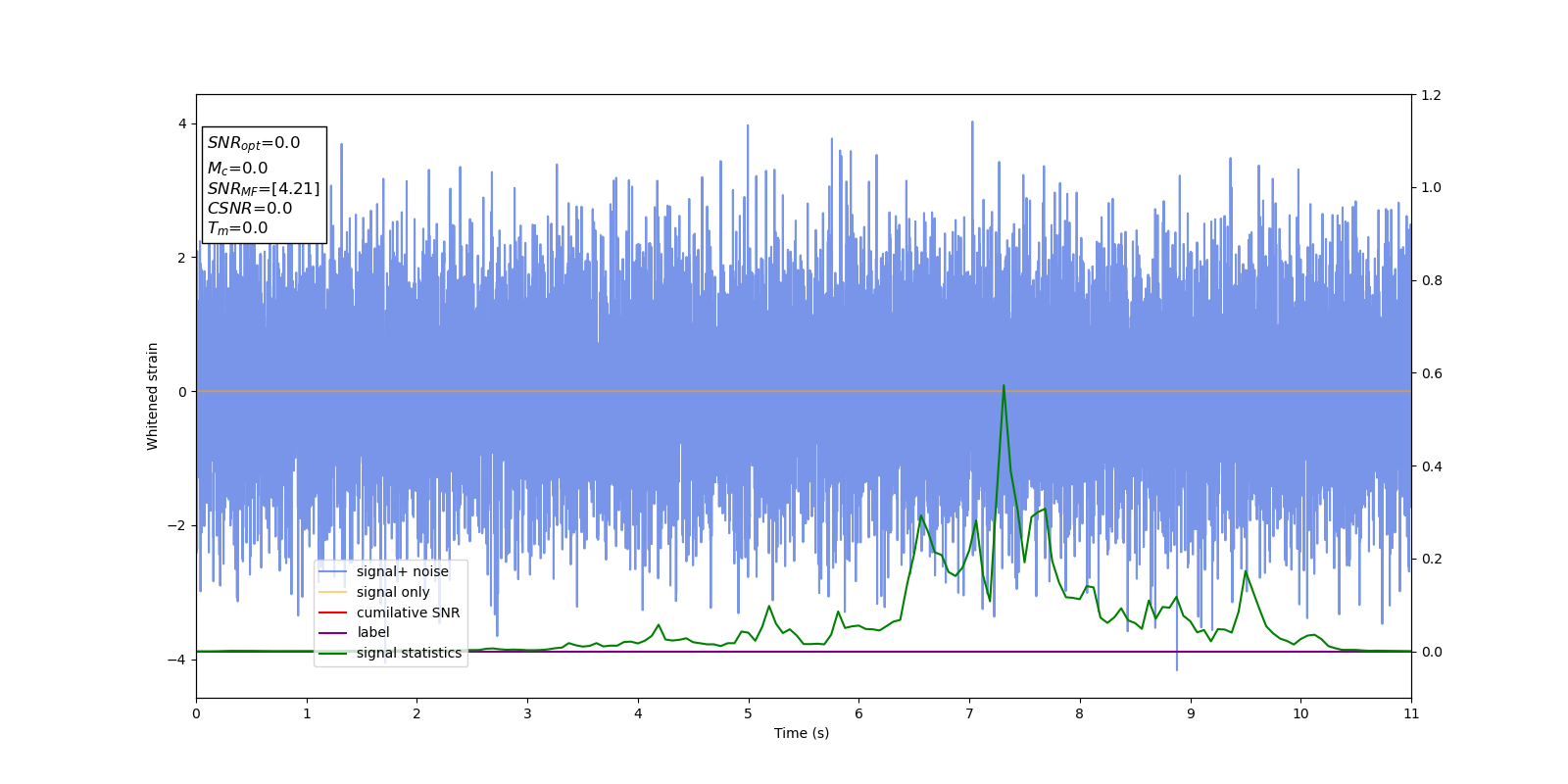This screenshot has height=784, width=1568.
Task: Select the 'signal+ noise' legend text
Action: (x=403, y=572)
